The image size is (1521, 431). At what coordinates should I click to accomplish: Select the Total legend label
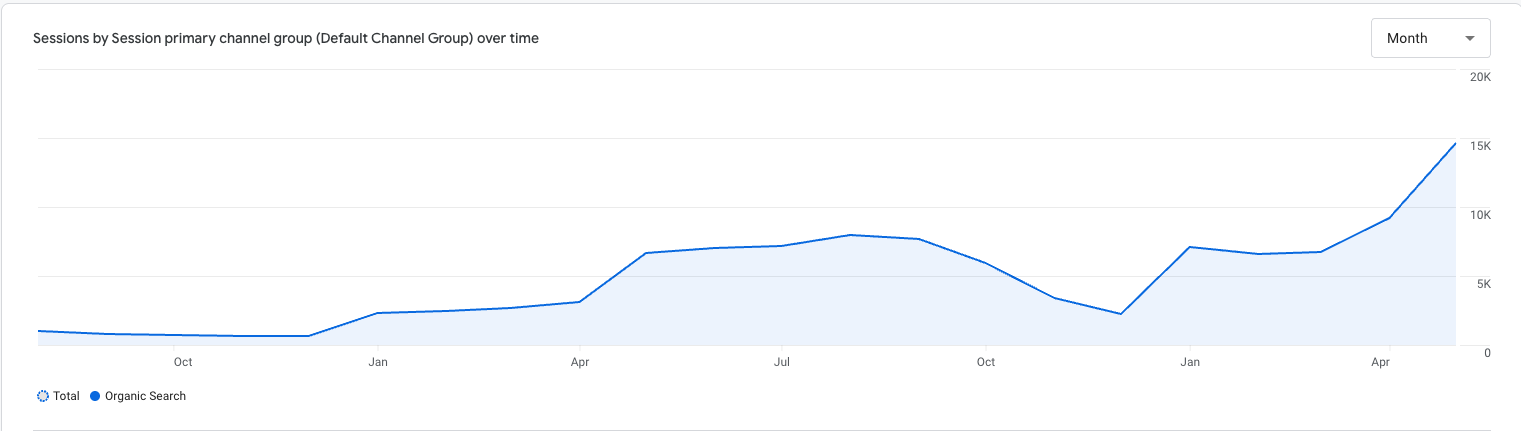click(66, 396)
